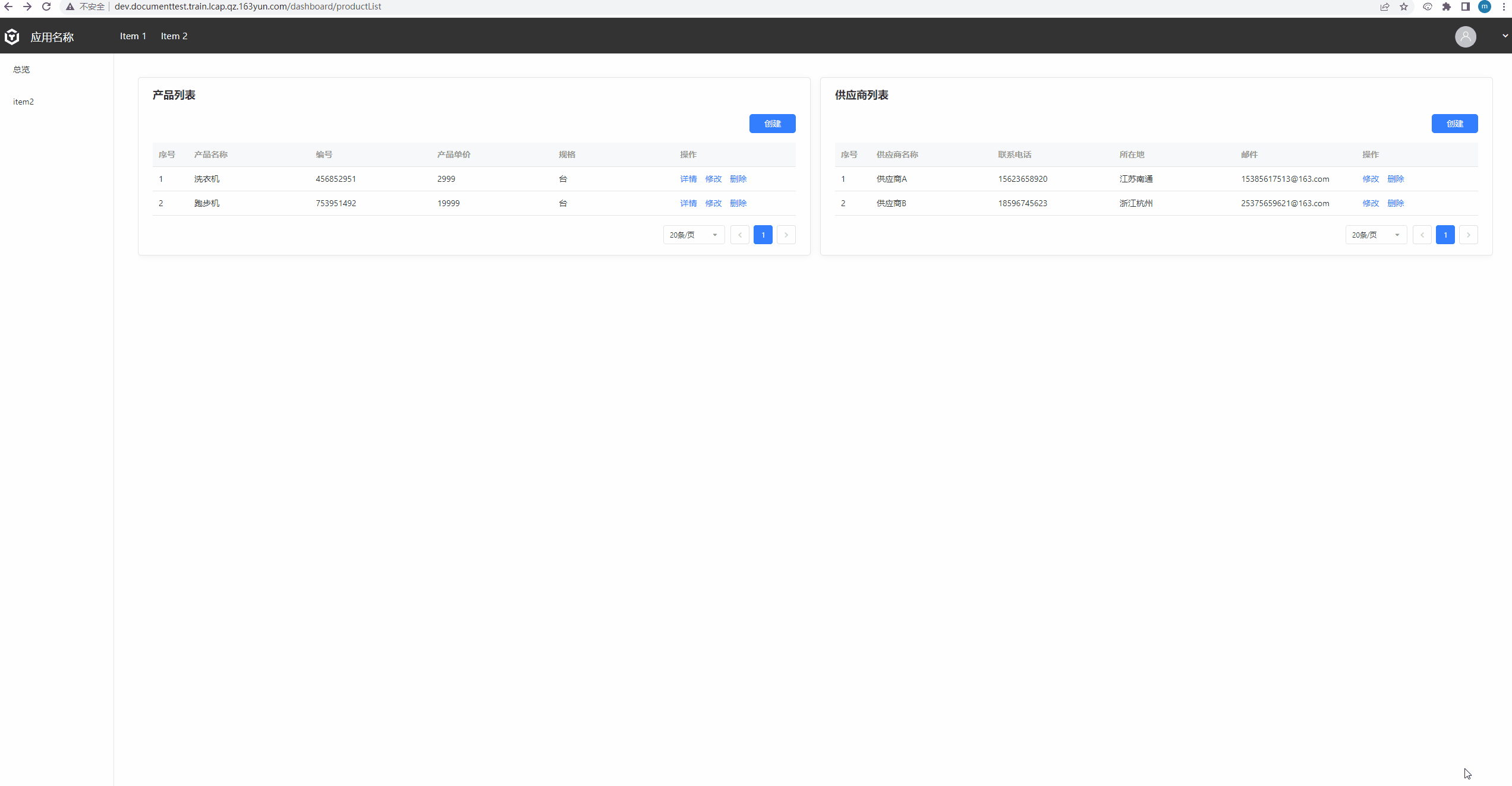Screen dimensions: 1512x786
Task: Click the price cell 2999
Action: (x=446, y=179)
